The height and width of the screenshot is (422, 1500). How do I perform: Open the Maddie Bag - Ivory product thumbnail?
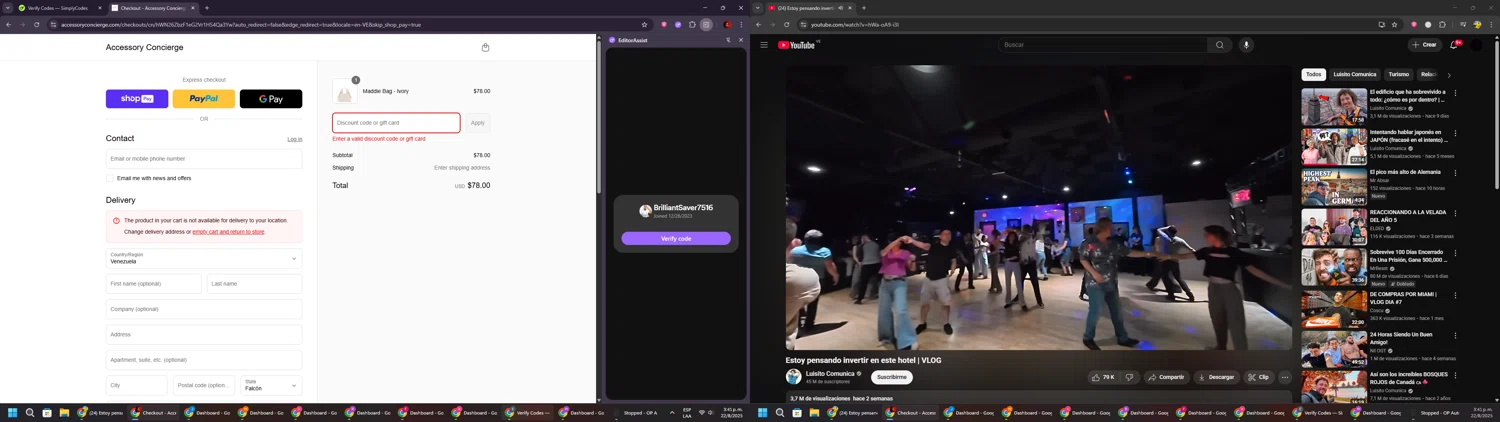[344, 92]
